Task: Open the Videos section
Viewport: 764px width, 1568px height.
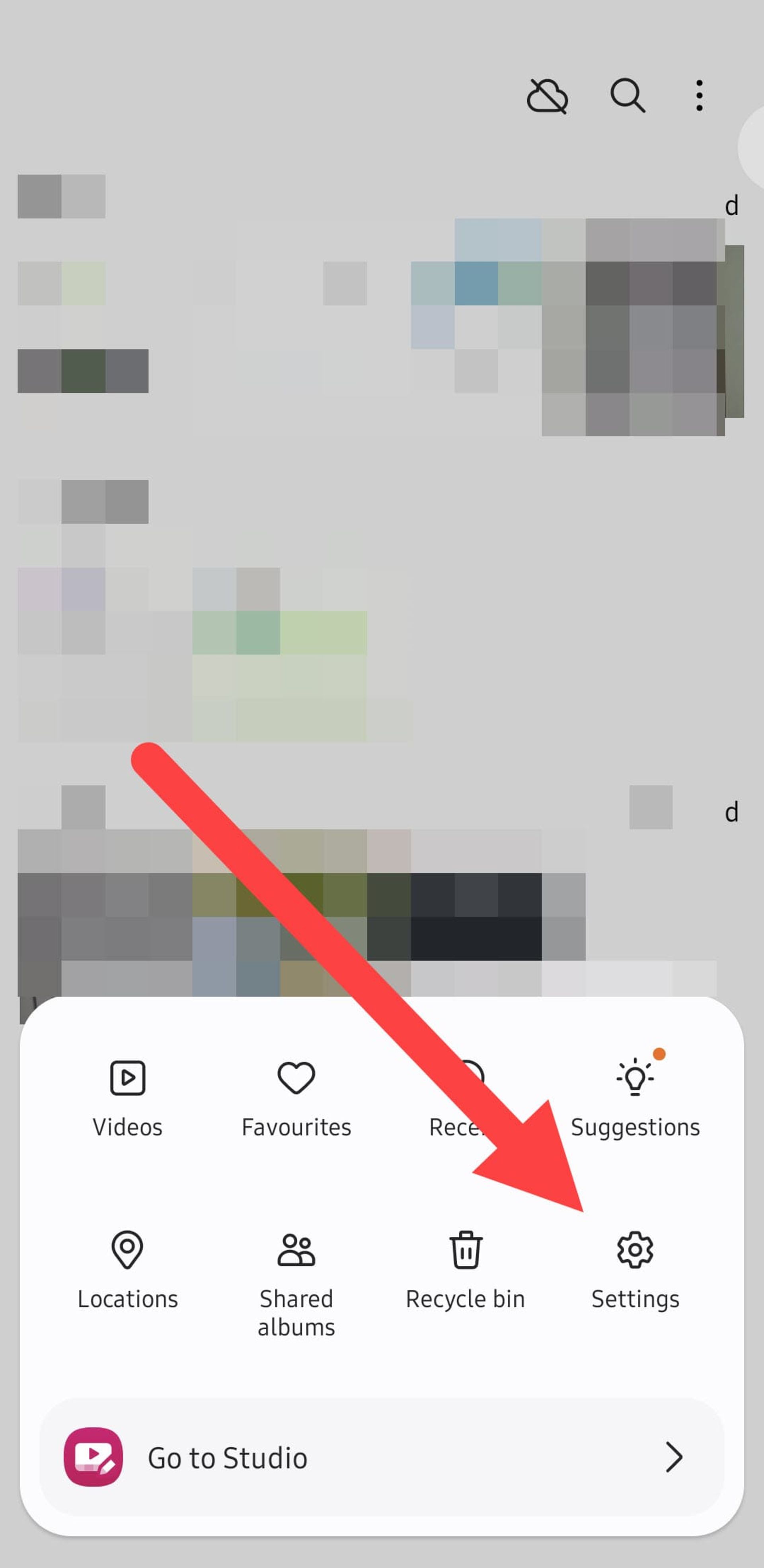Action: click(x=127, y=1093)
